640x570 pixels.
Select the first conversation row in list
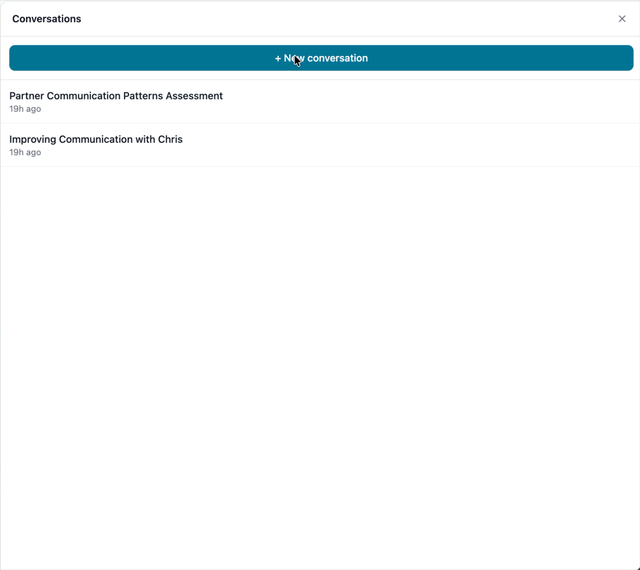click(320, 102)
